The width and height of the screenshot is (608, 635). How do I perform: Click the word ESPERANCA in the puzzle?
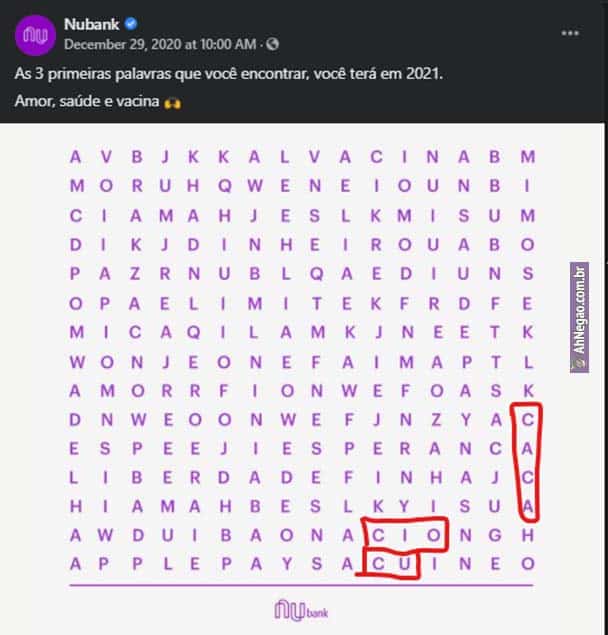pos(408,448)
